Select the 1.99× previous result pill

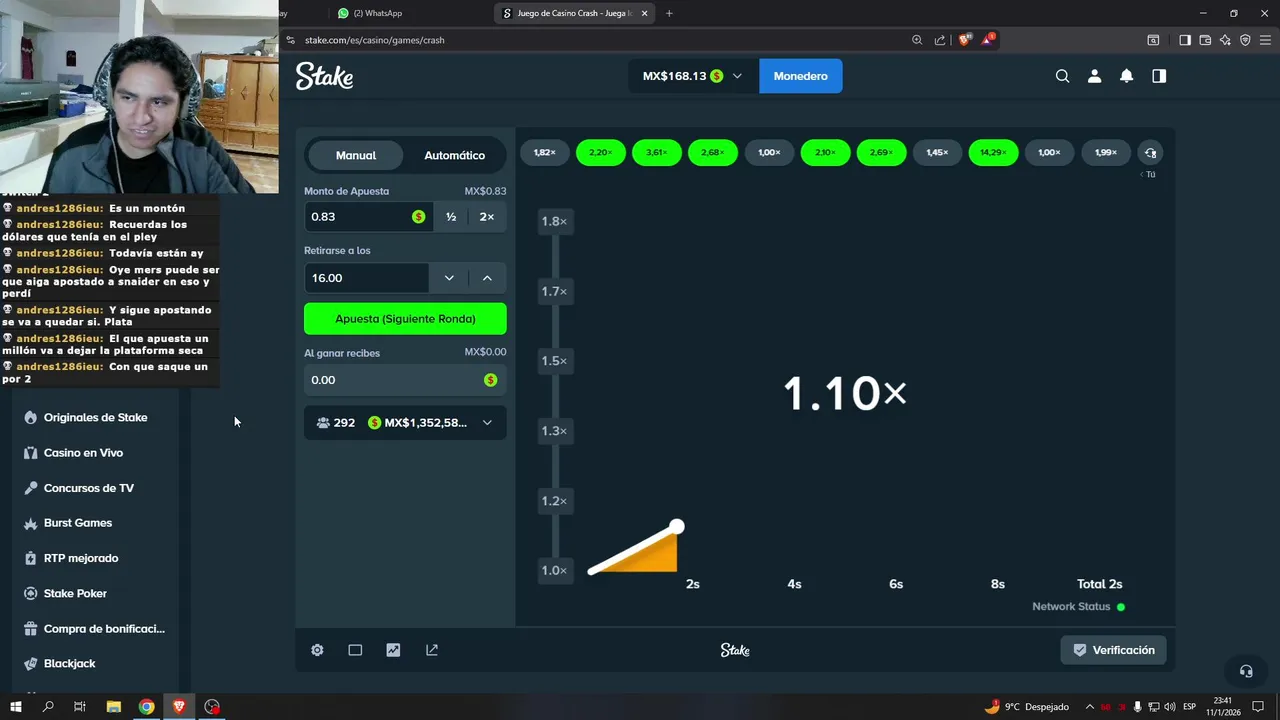(x=1105, y=153)
